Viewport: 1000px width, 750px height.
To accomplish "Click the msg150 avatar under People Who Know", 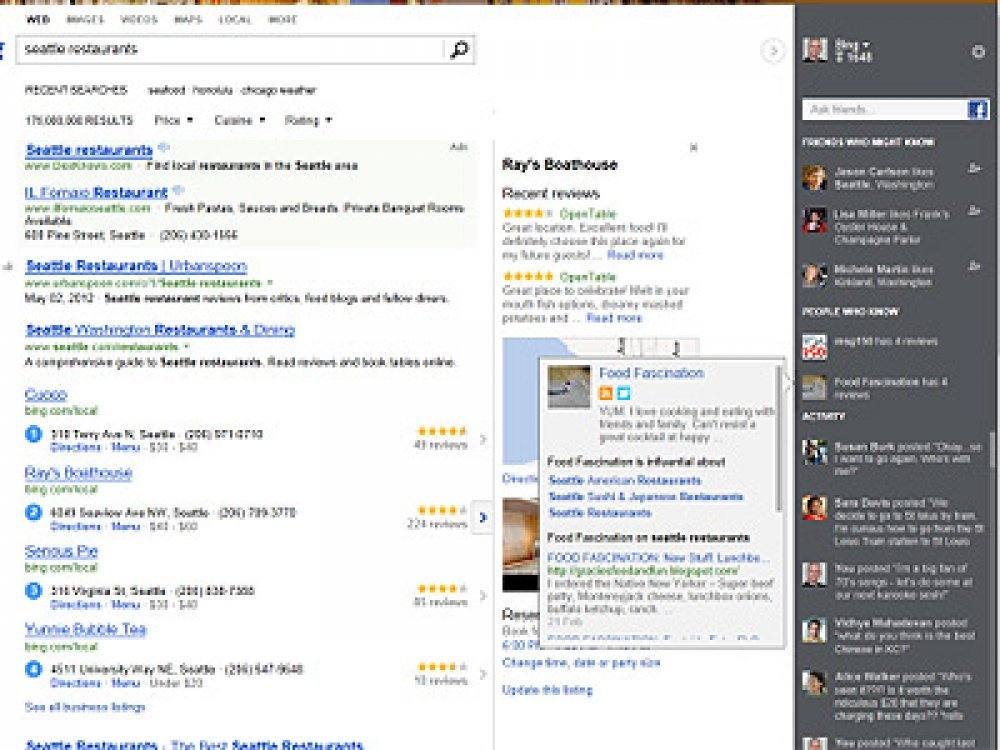I will pyautogui.click(x=814, y=347).
